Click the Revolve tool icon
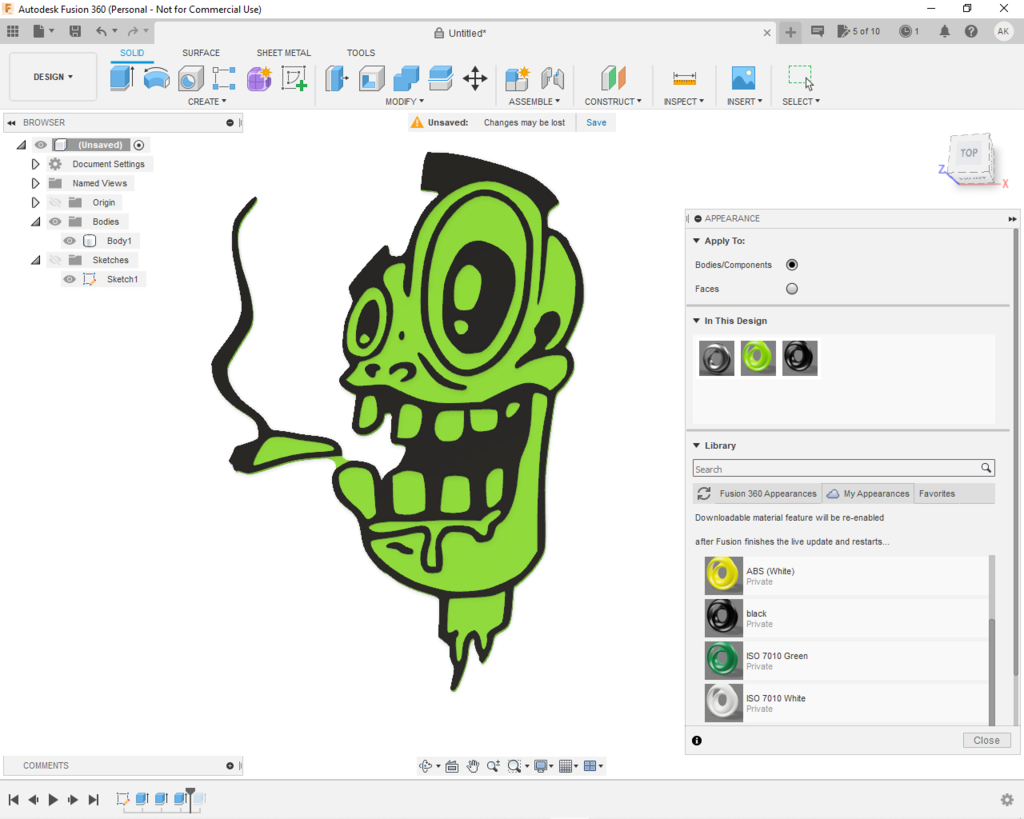Image resolution: width=1024 pixels, height=819 pixels. point(156,78)
